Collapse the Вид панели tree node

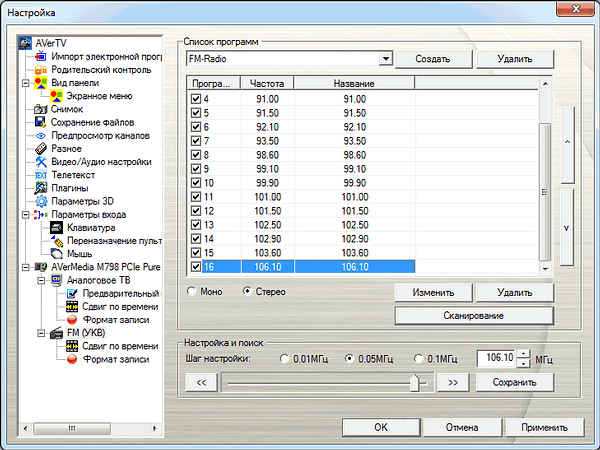(x=25, y=83)
